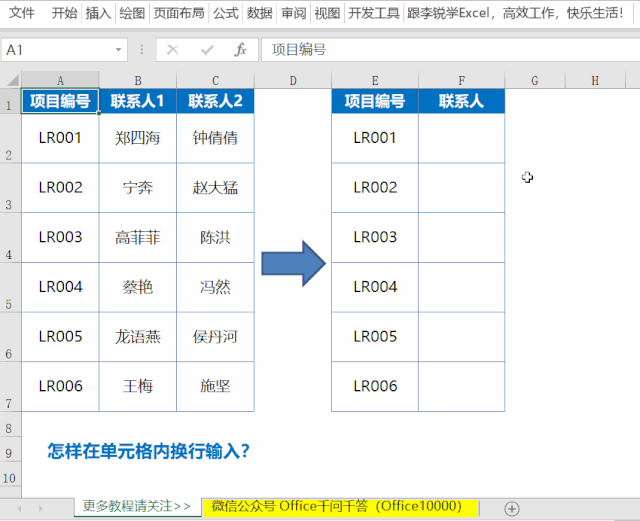
Task: Switch to the 视图 tab
Action: click(327, 13)
